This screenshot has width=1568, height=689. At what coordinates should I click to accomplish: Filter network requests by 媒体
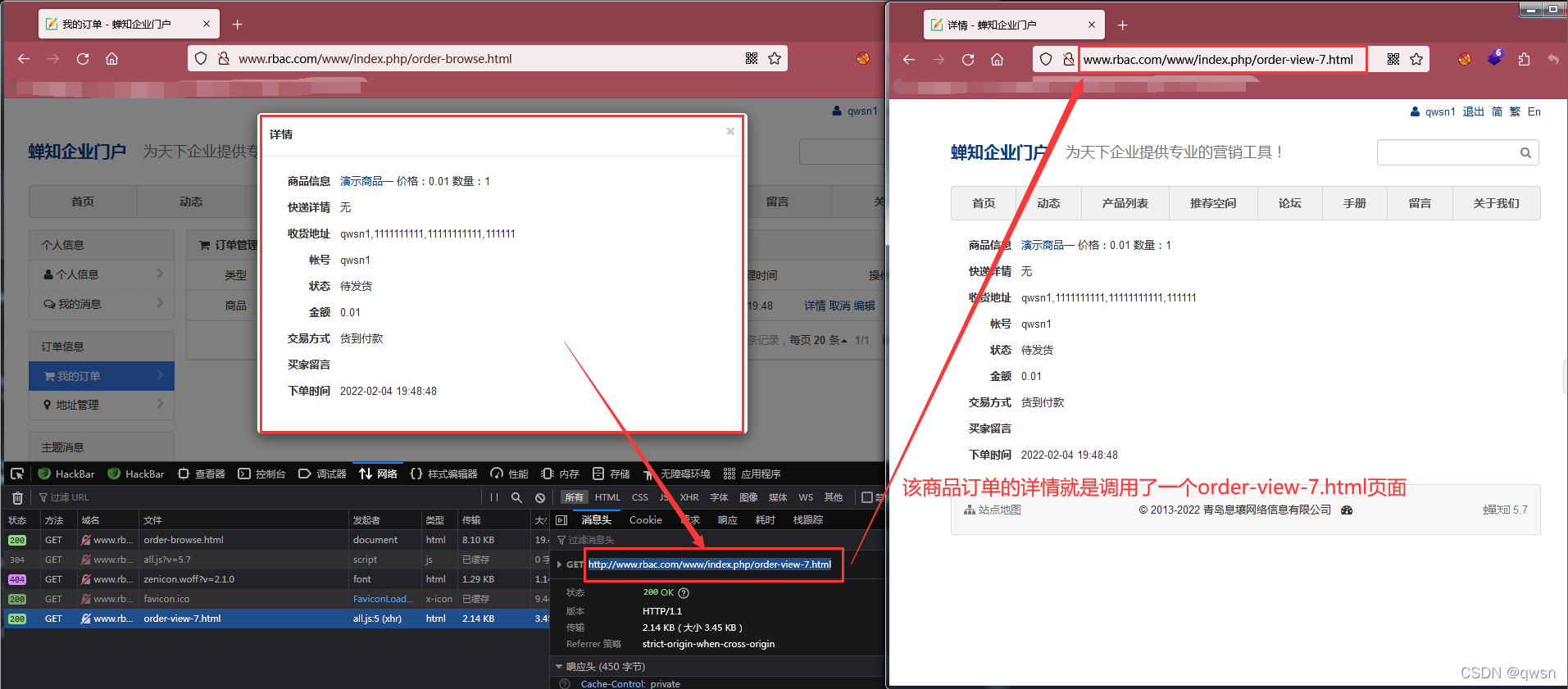tap(778, 497)
